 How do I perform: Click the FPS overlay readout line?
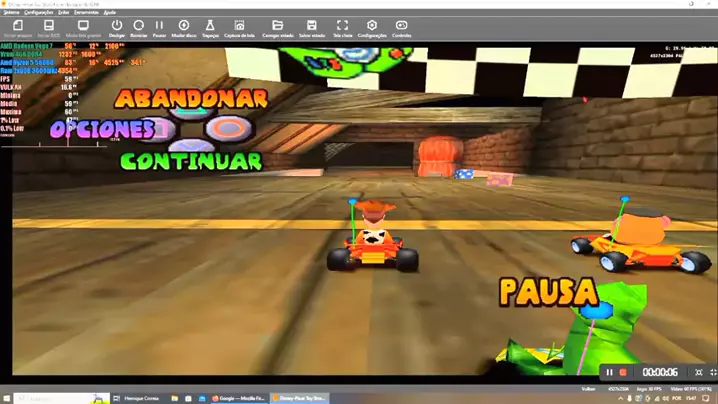pos(39,79)
